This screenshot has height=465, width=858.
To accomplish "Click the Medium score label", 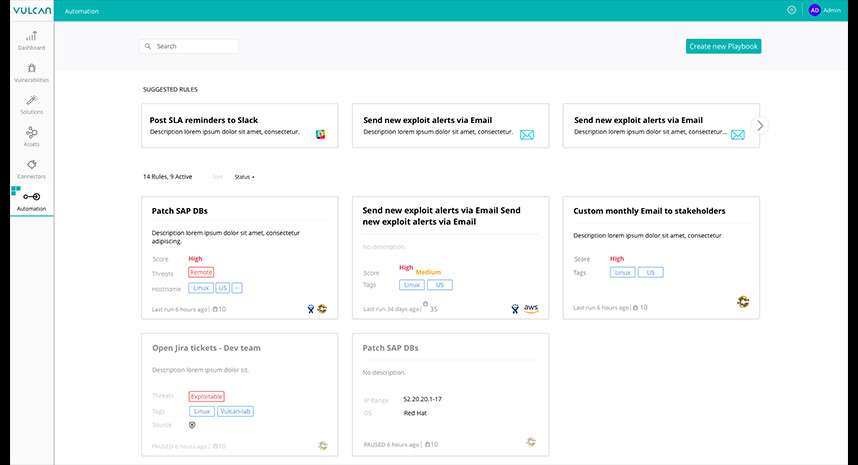I will coord(428,272).
